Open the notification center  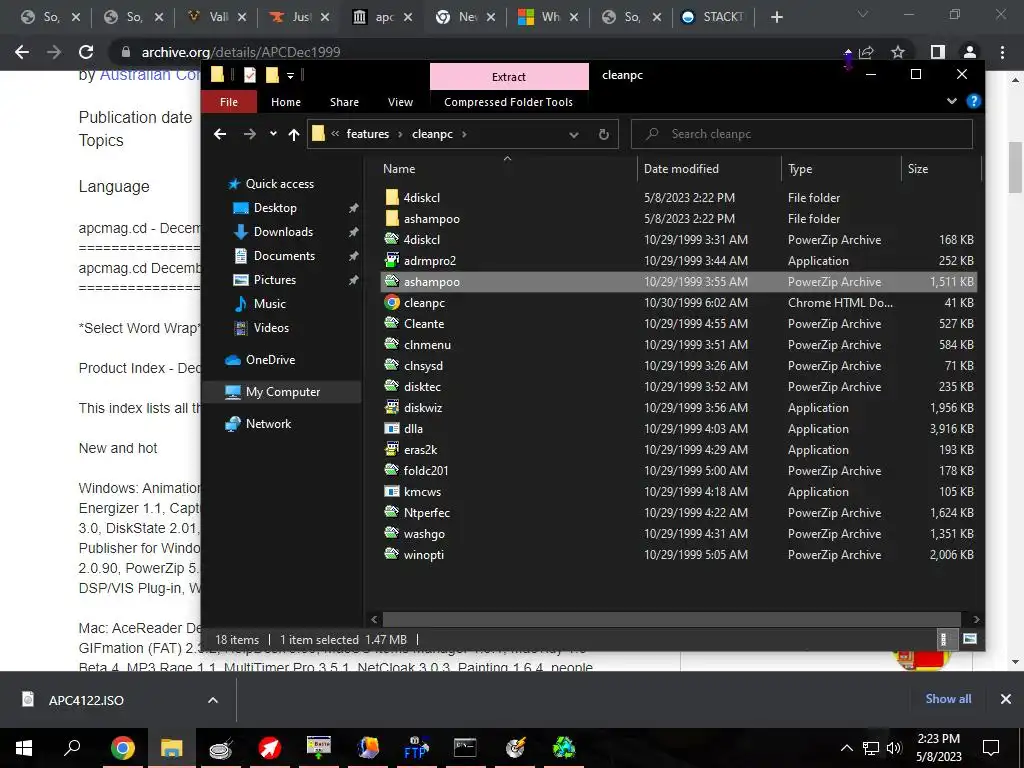tap(991, 748)
